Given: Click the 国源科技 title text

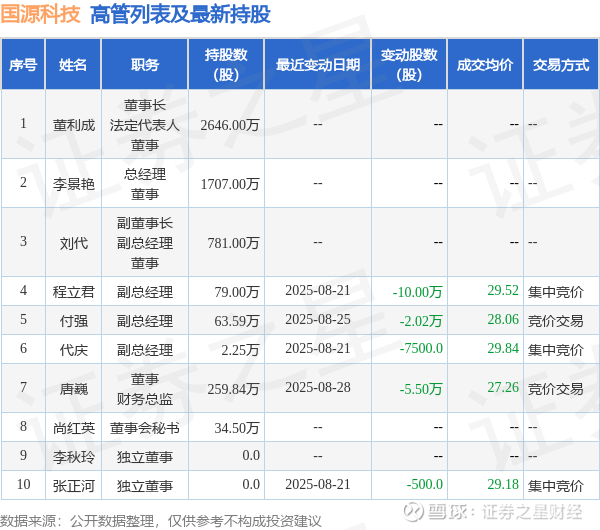Looking at the screenshot, I should 40,14.
